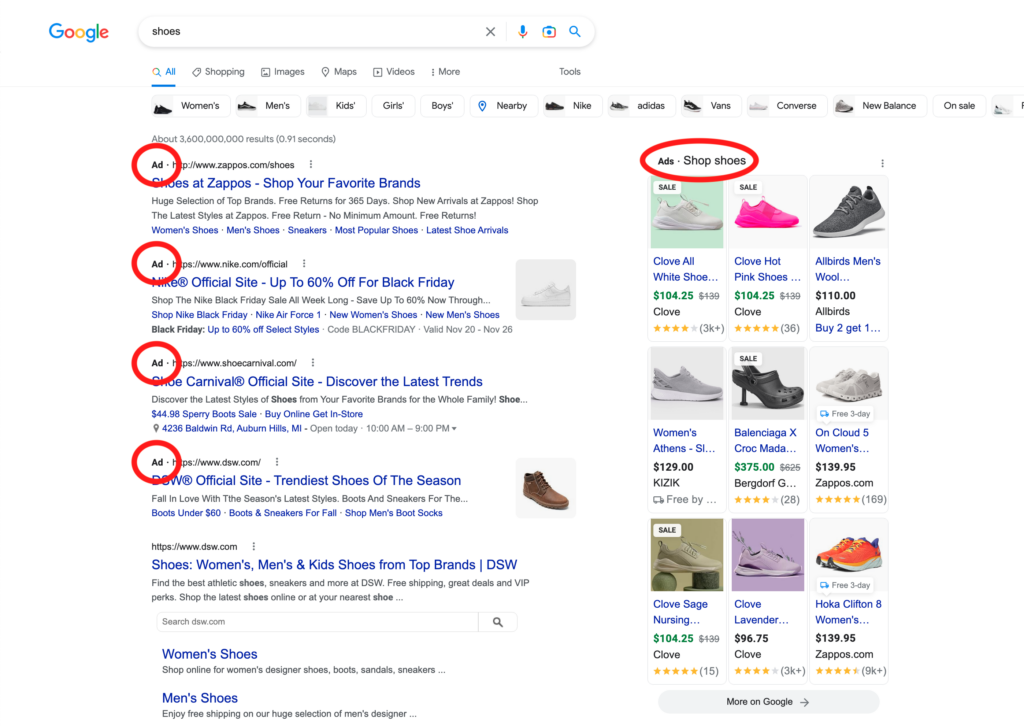Filter by Women's chip

tap(191, 106)
